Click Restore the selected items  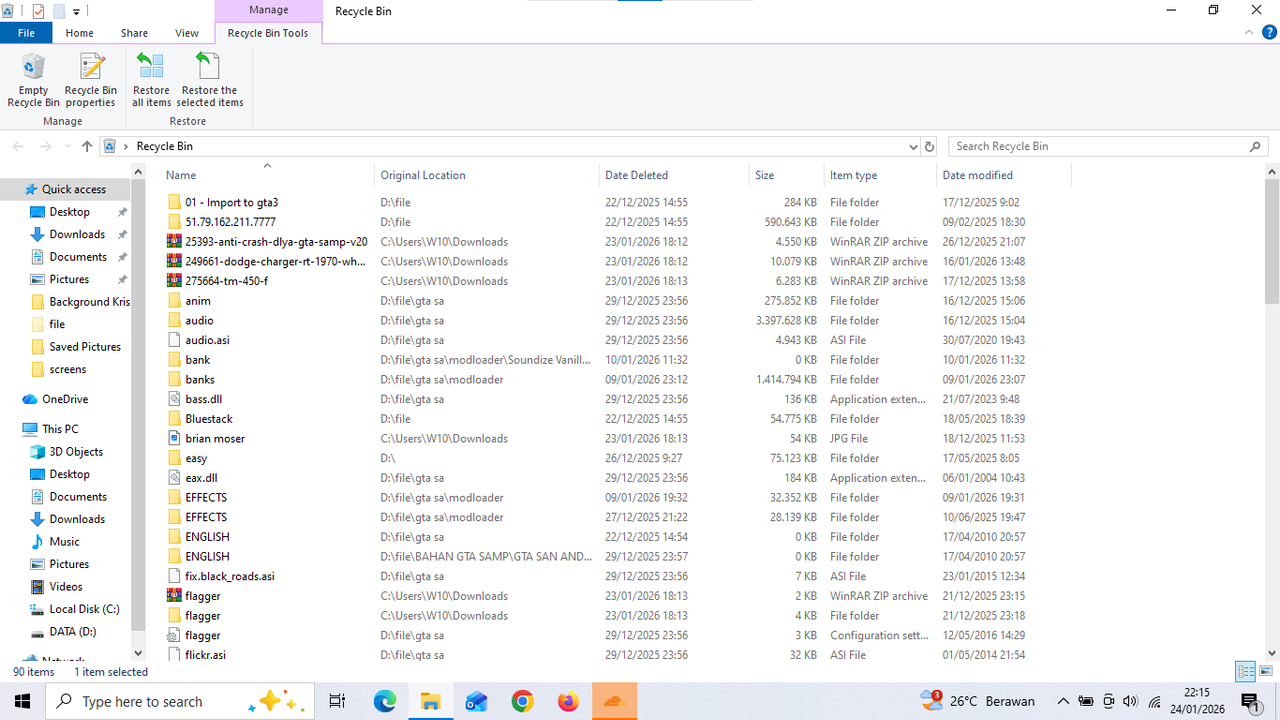click(x=210, y=80)
